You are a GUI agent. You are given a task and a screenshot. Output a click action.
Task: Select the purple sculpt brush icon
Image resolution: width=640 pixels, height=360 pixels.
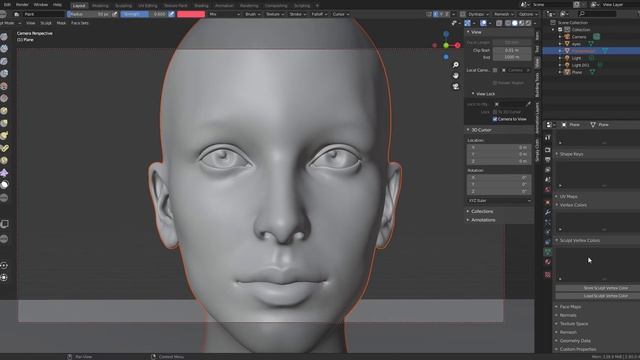4,173
